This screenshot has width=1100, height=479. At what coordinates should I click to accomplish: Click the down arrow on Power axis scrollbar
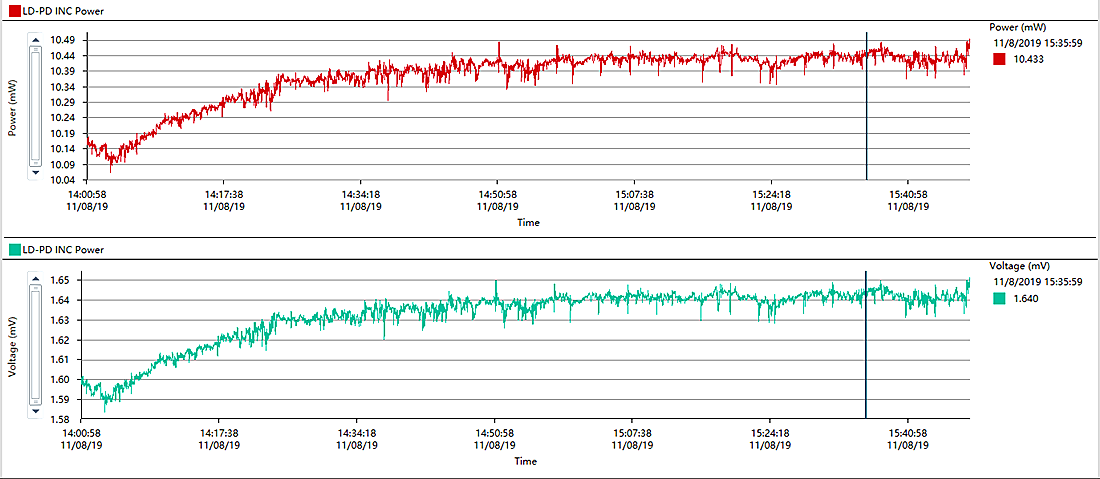[36, 171]
